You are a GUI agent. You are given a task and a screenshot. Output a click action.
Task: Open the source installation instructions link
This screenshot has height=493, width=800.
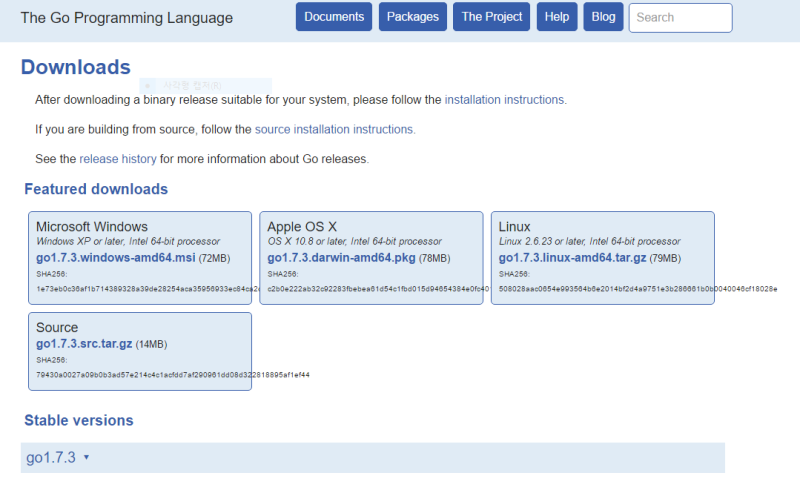click(334, 129)
